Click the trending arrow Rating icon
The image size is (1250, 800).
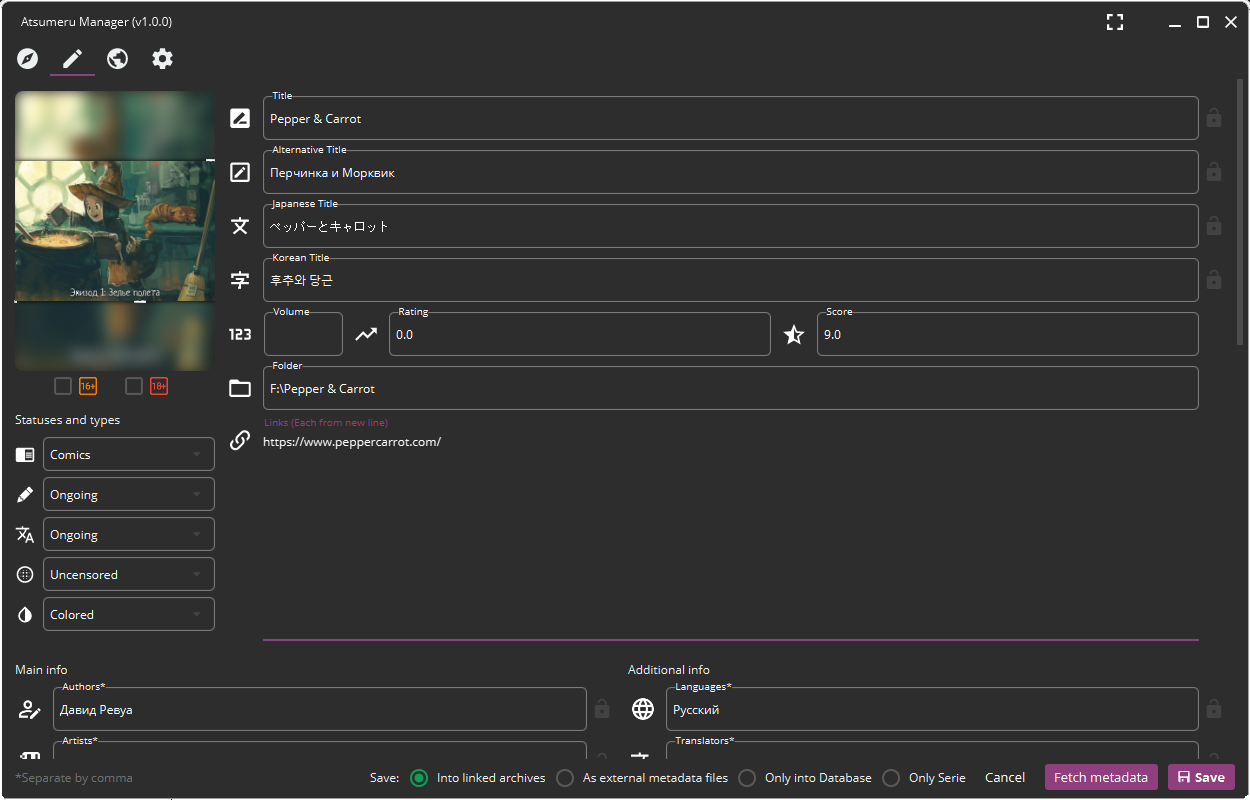pyautogui.click(x=367, y=334)
